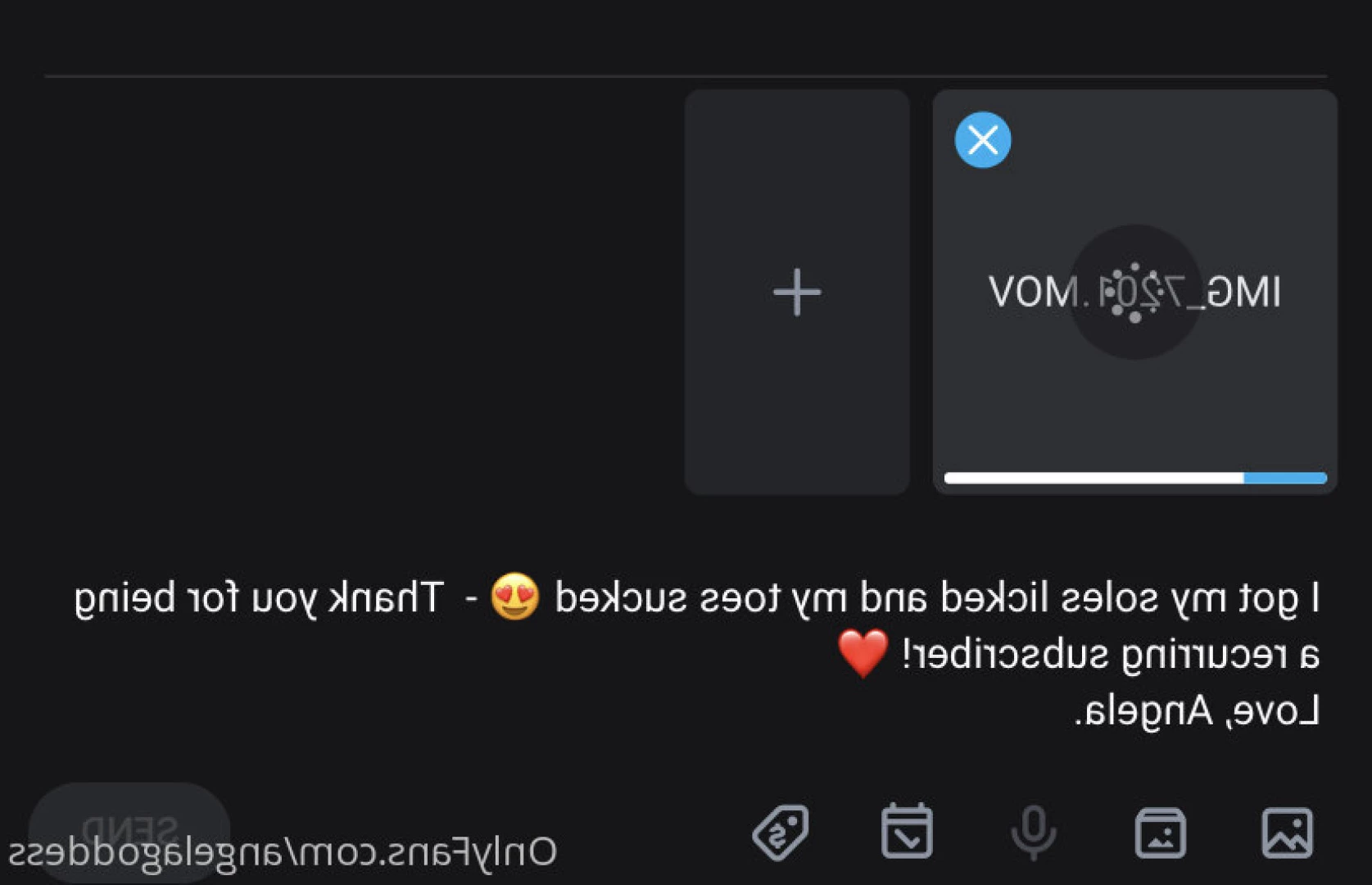1372x885 pixels.
Task: Schedule the message with calendar icon
Action: (907, 831)
